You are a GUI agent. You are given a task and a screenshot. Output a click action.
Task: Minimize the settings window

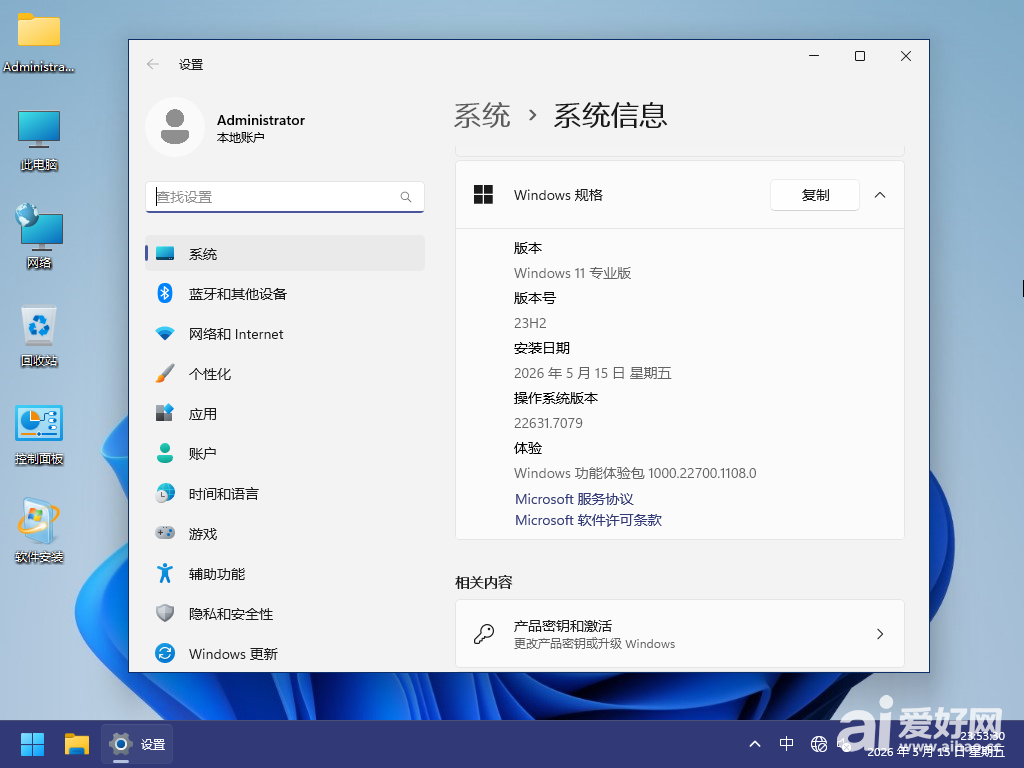(x=814, y=56)
